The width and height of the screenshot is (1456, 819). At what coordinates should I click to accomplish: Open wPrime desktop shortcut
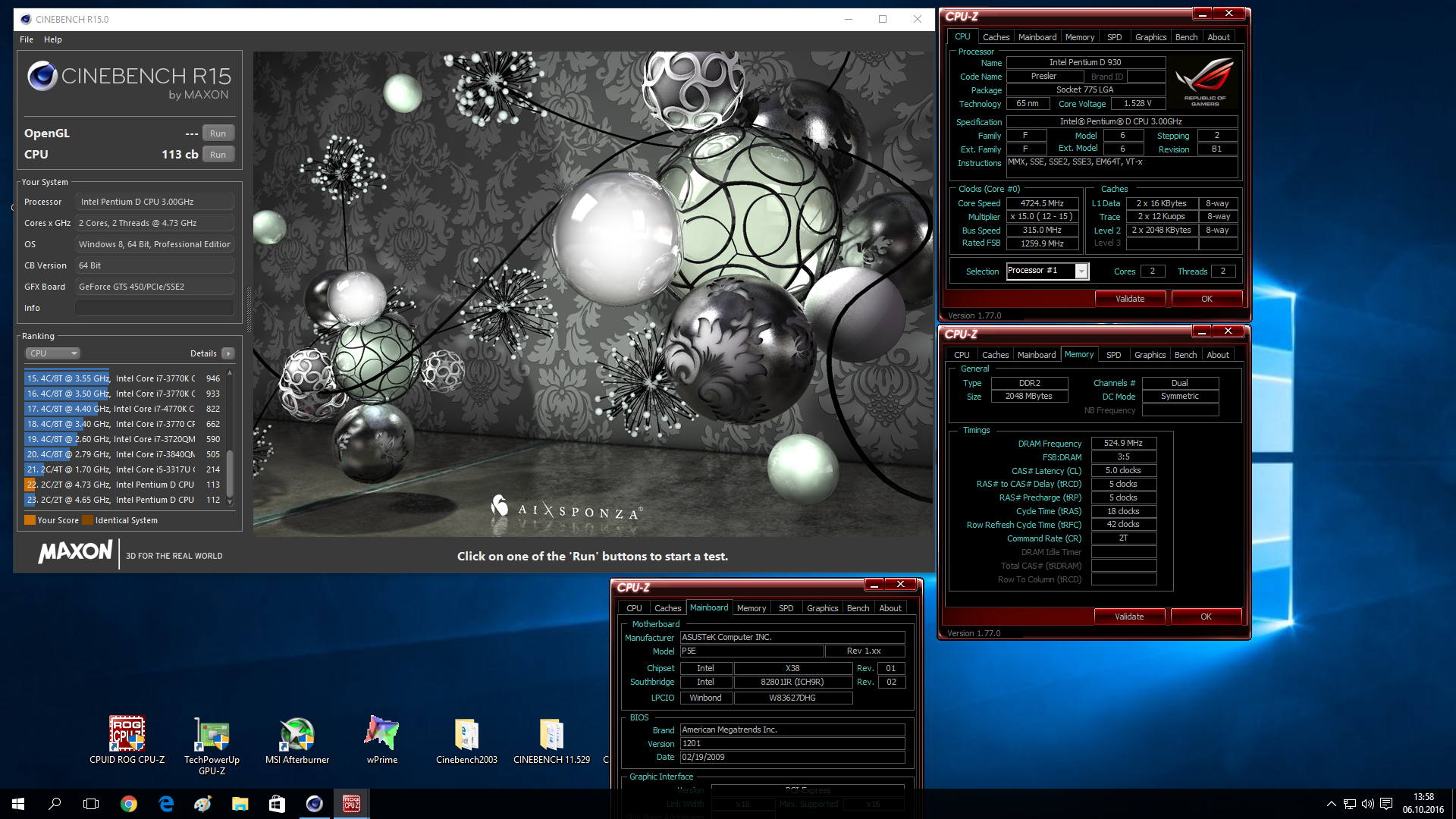pyautogui.click(x=381, y=739)
